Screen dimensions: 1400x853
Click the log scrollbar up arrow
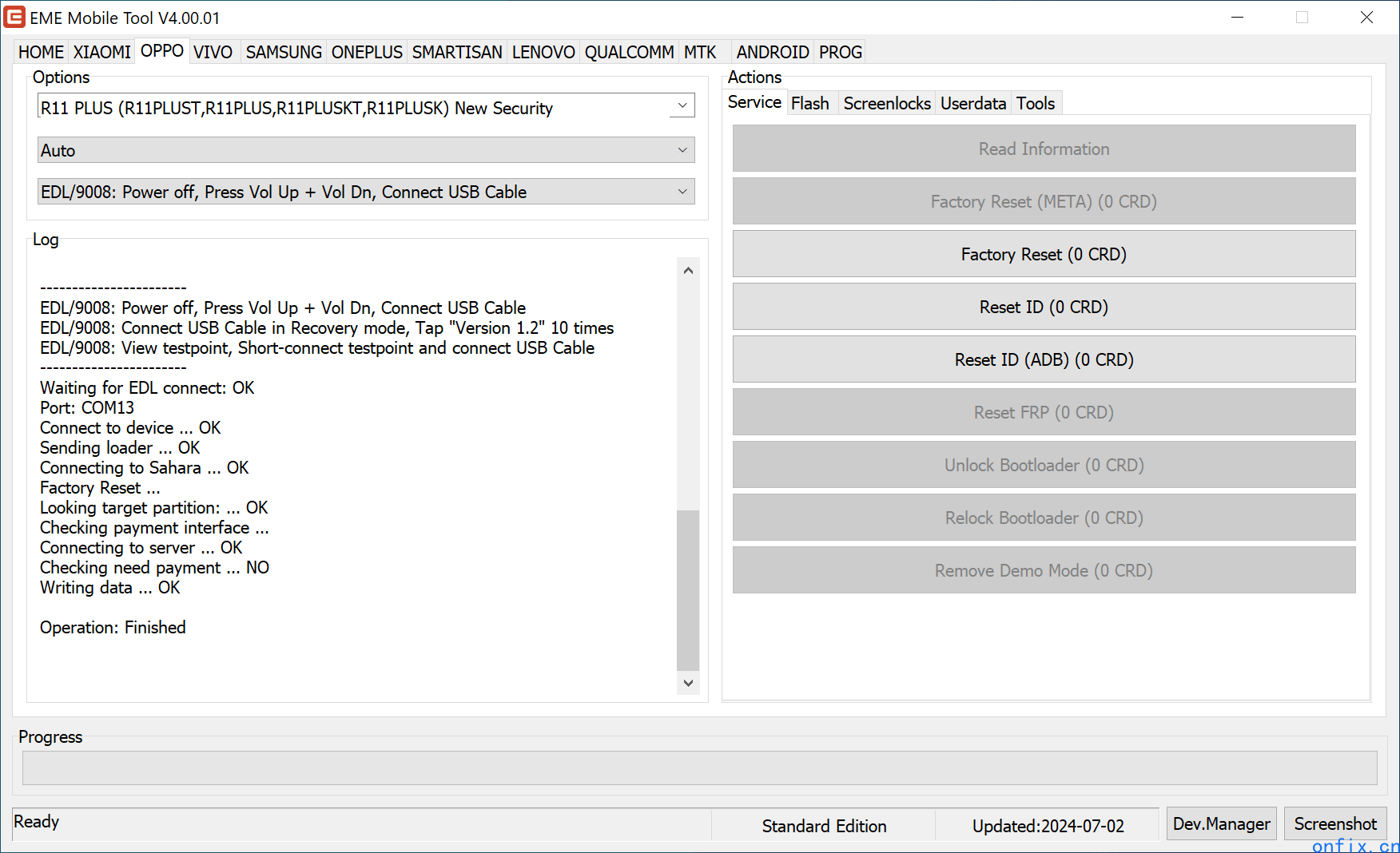(688, 270)
